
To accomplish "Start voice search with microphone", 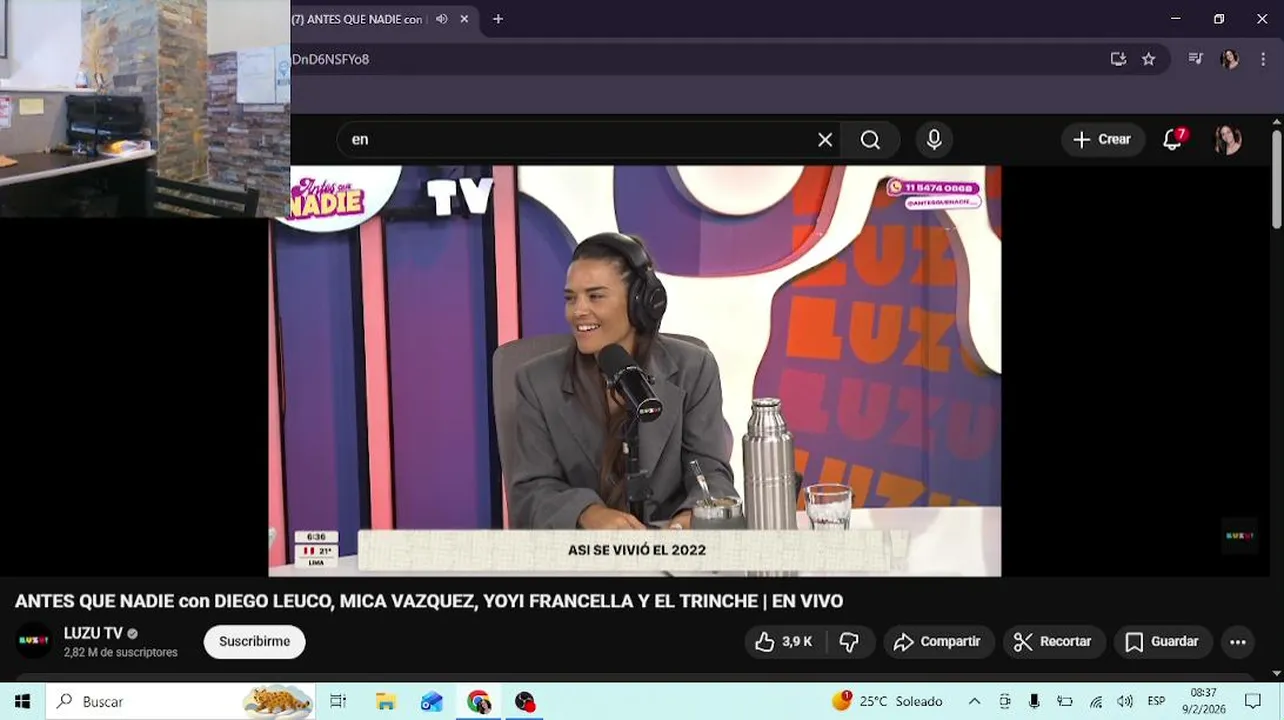I will coord(934,140).
